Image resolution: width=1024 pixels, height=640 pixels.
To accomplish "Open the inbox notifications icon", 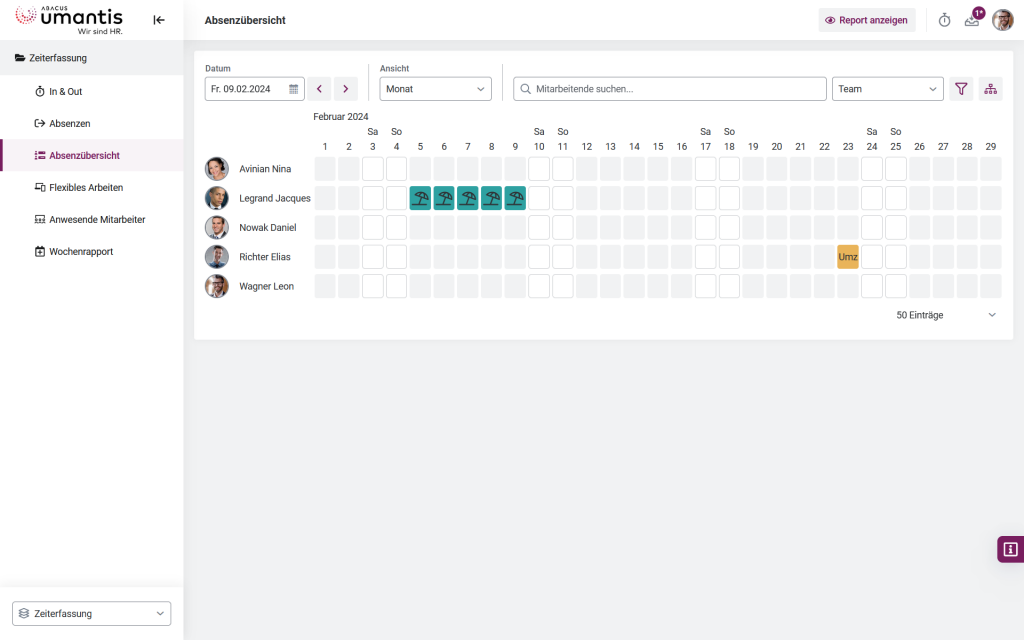I will 972,21.
